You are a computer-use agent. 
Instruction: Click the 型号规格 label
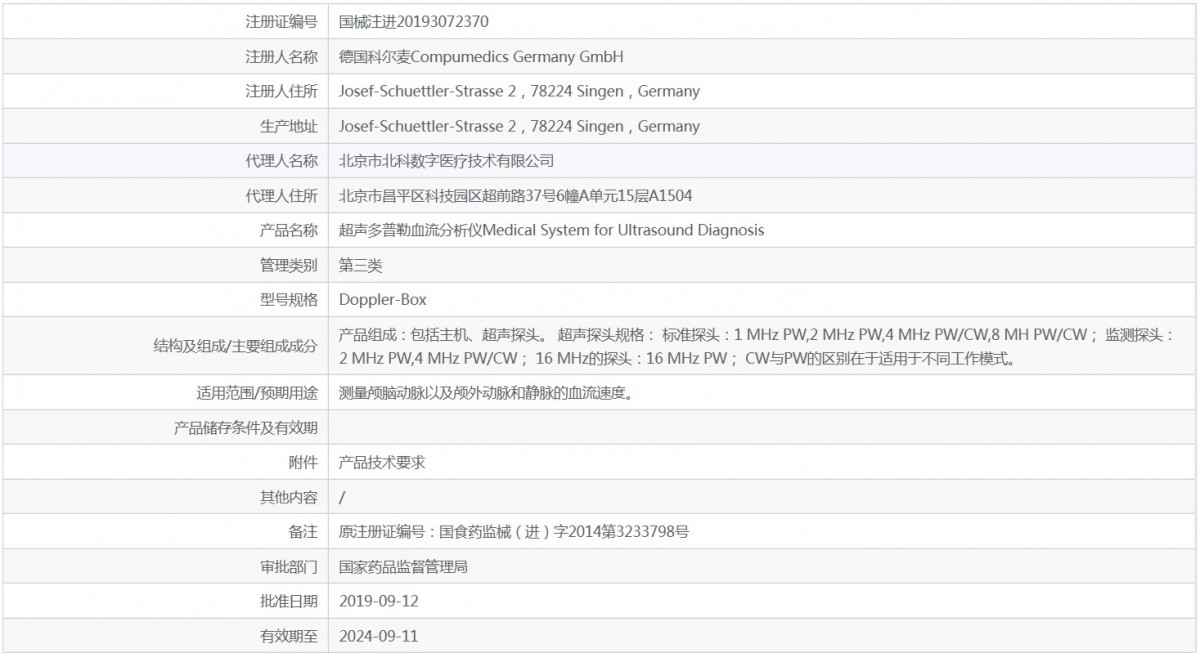[x=289, y=299]
